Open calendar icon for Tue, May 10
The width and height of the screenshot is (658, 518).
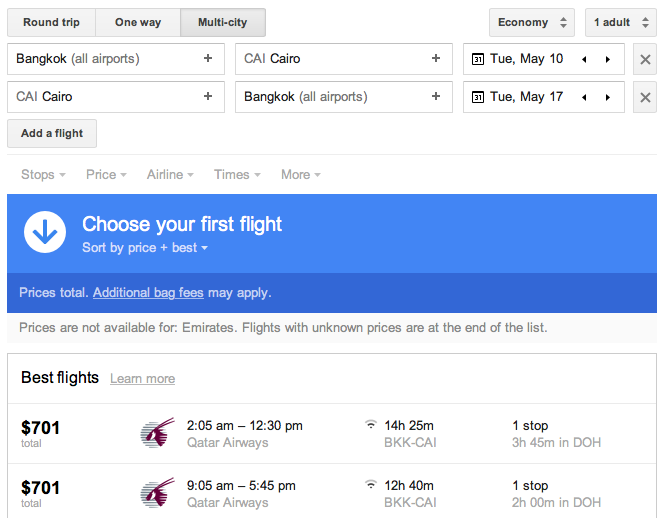click(x=478, y=59)
